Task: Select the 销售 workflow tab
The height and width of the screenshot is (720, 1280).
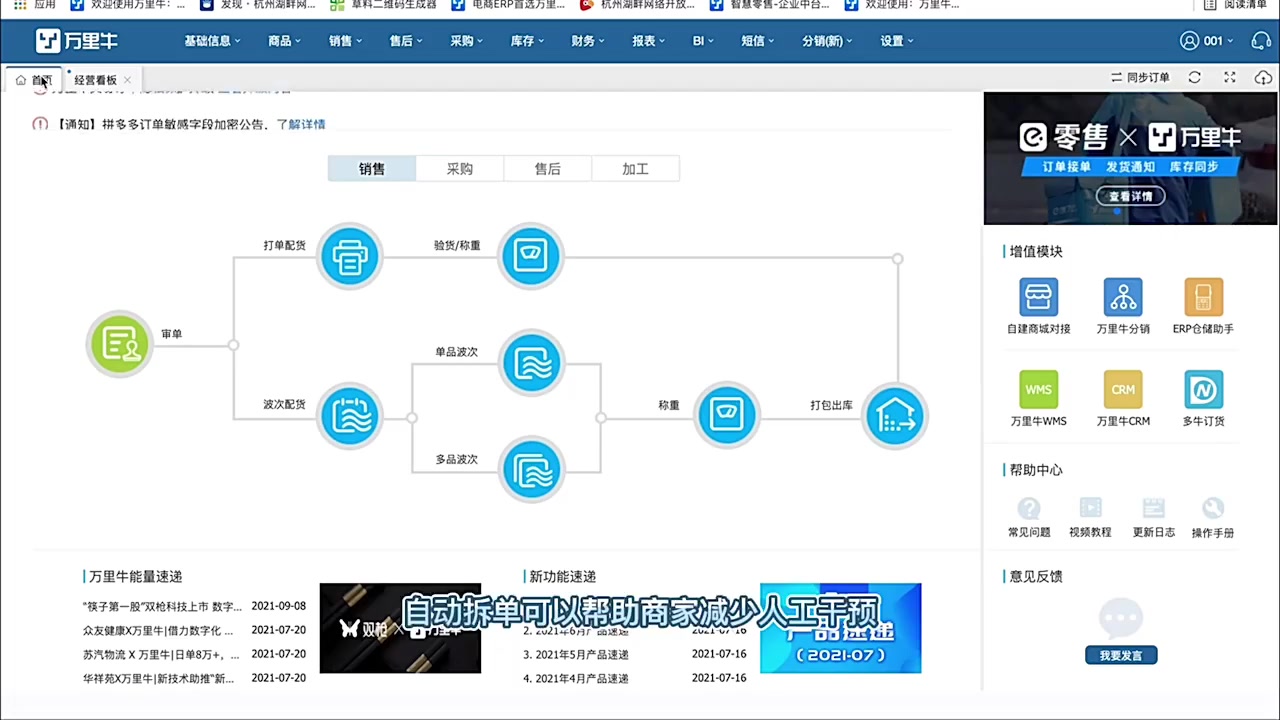Action: coord(372,169)
